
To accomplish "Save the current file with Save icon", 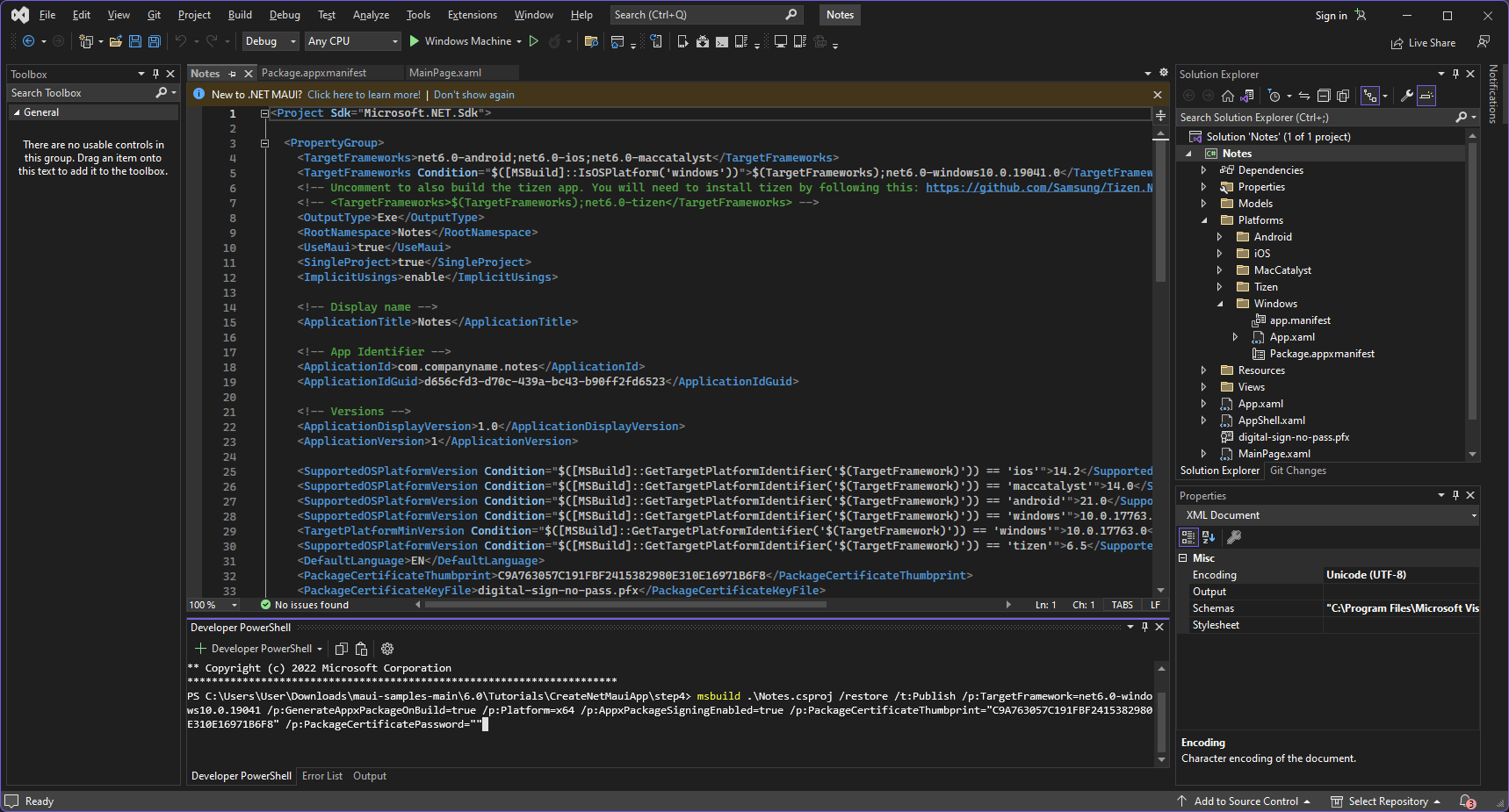I will tap(135, 41).
